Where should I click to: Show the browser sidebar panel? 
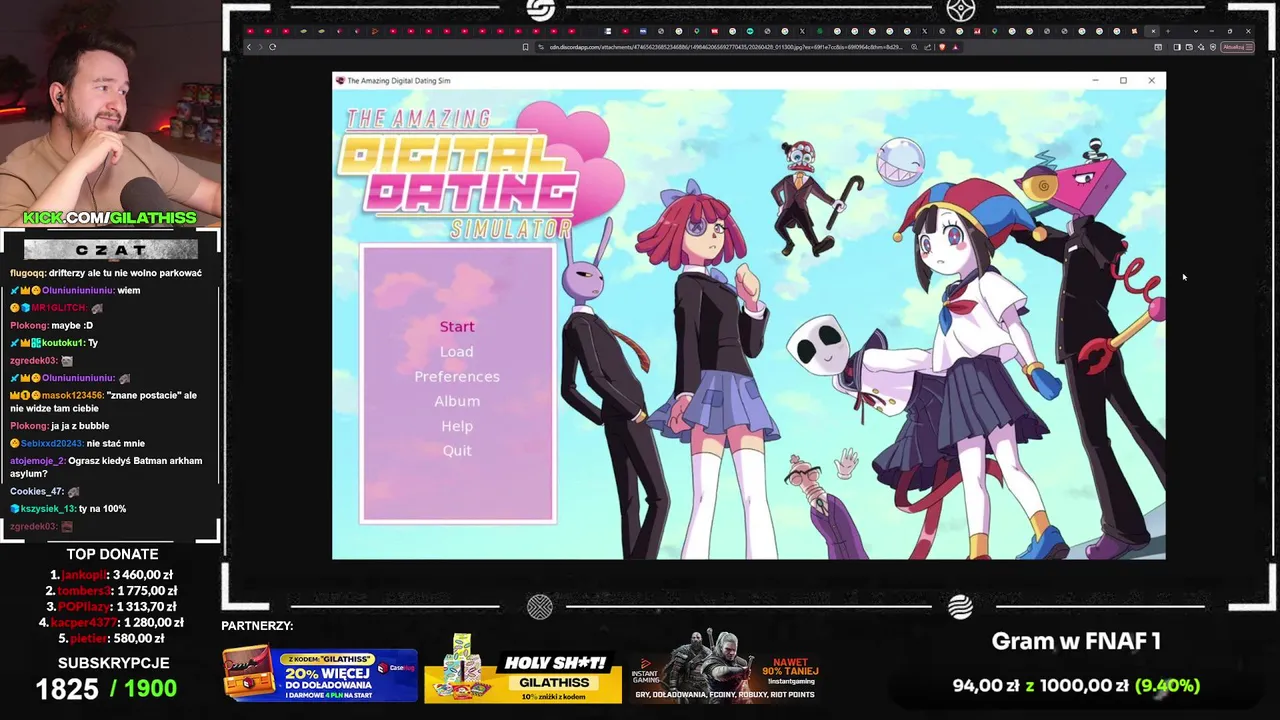coord(1177,47)
